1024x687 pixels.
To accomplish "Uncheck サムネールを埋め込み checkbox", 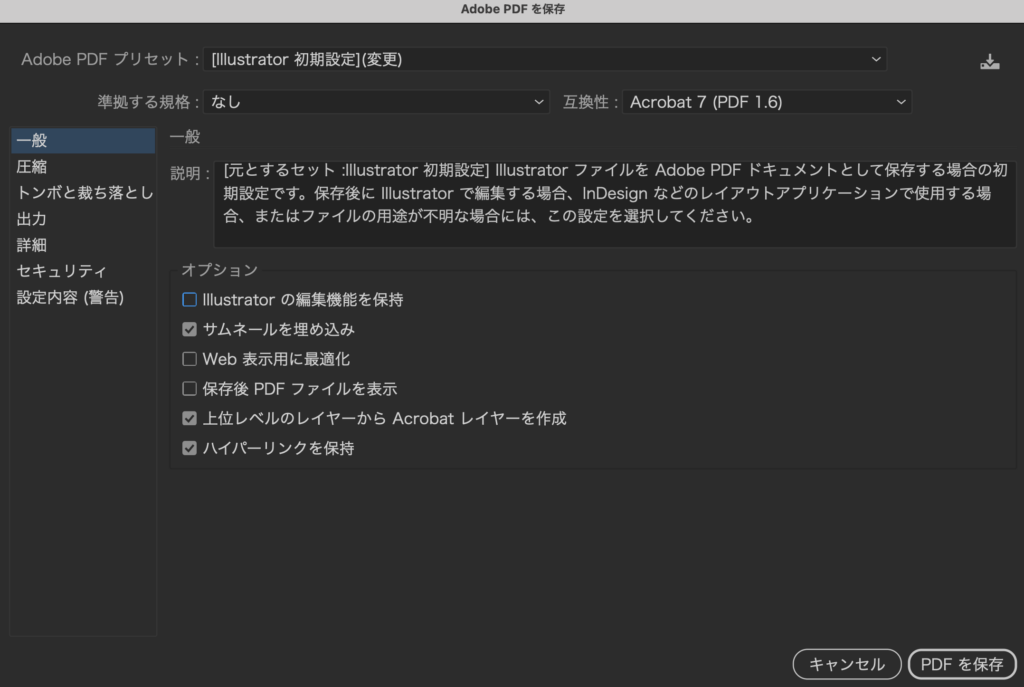I will point(189,329).
